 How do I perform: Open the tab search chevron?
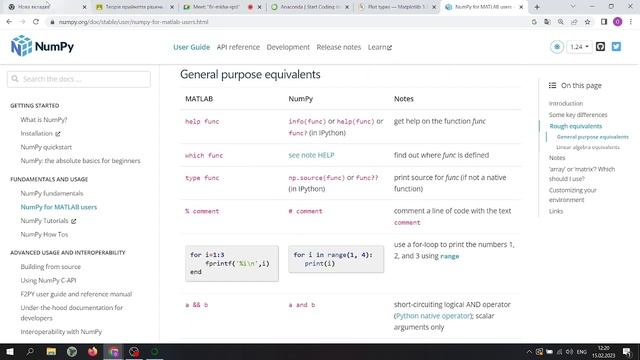[x=573, y=7]
